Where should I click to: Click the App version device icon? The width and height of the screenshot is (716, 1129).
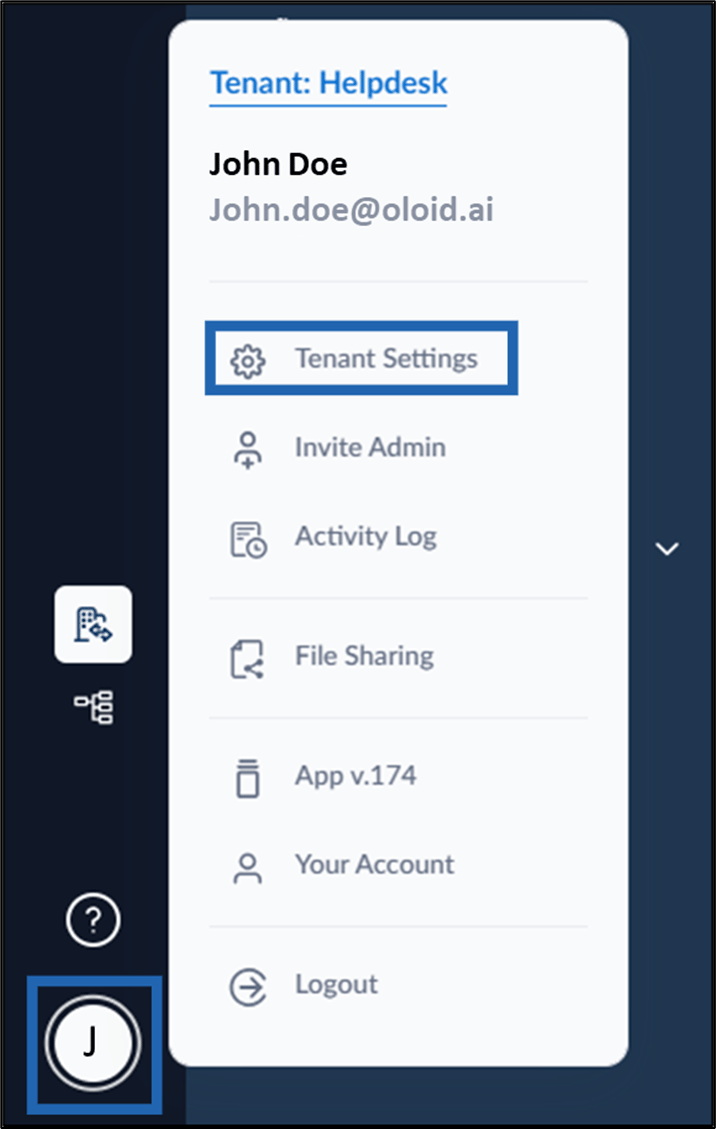(x=248, y=778)
